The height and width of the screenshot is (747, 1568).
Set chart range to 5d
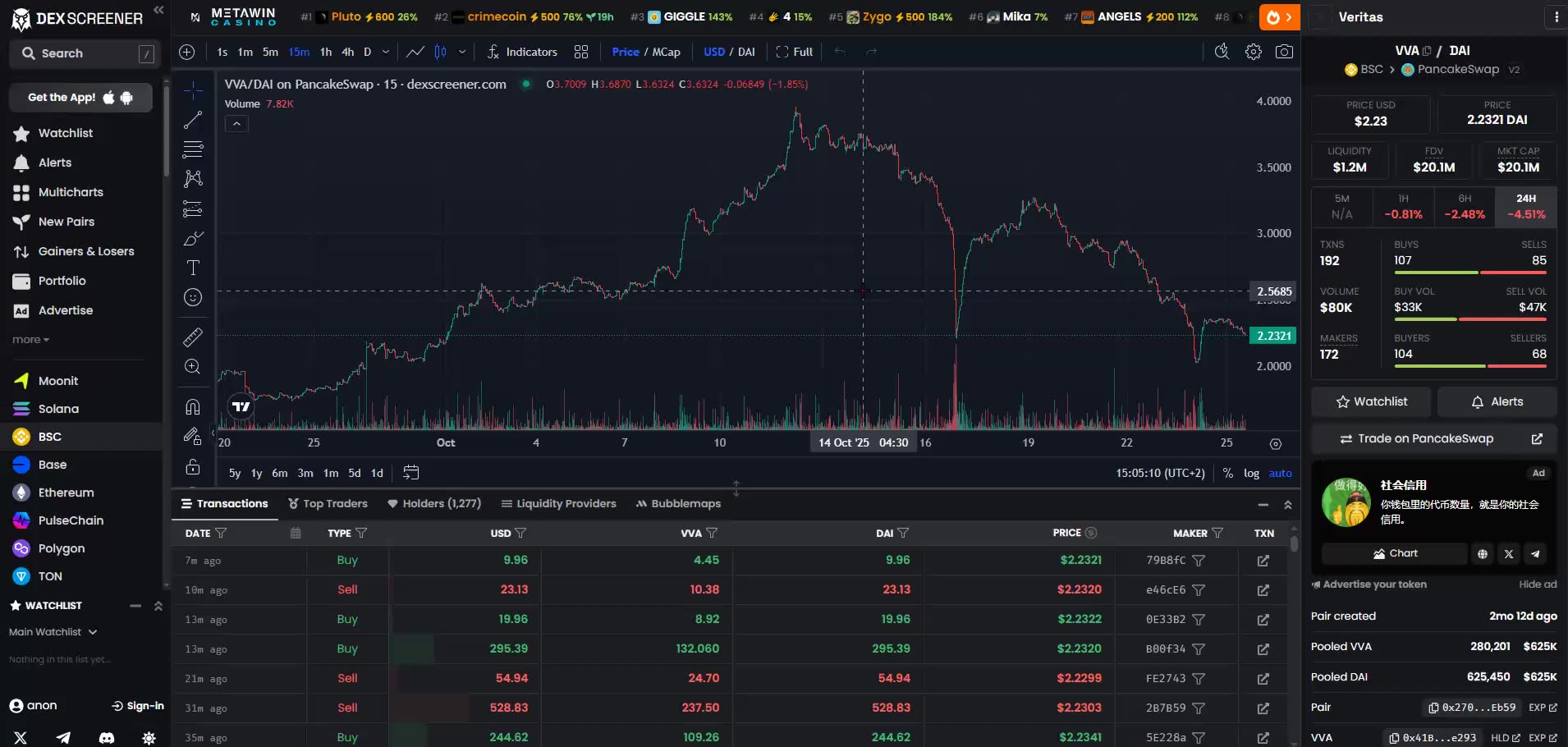click(355, 473)
